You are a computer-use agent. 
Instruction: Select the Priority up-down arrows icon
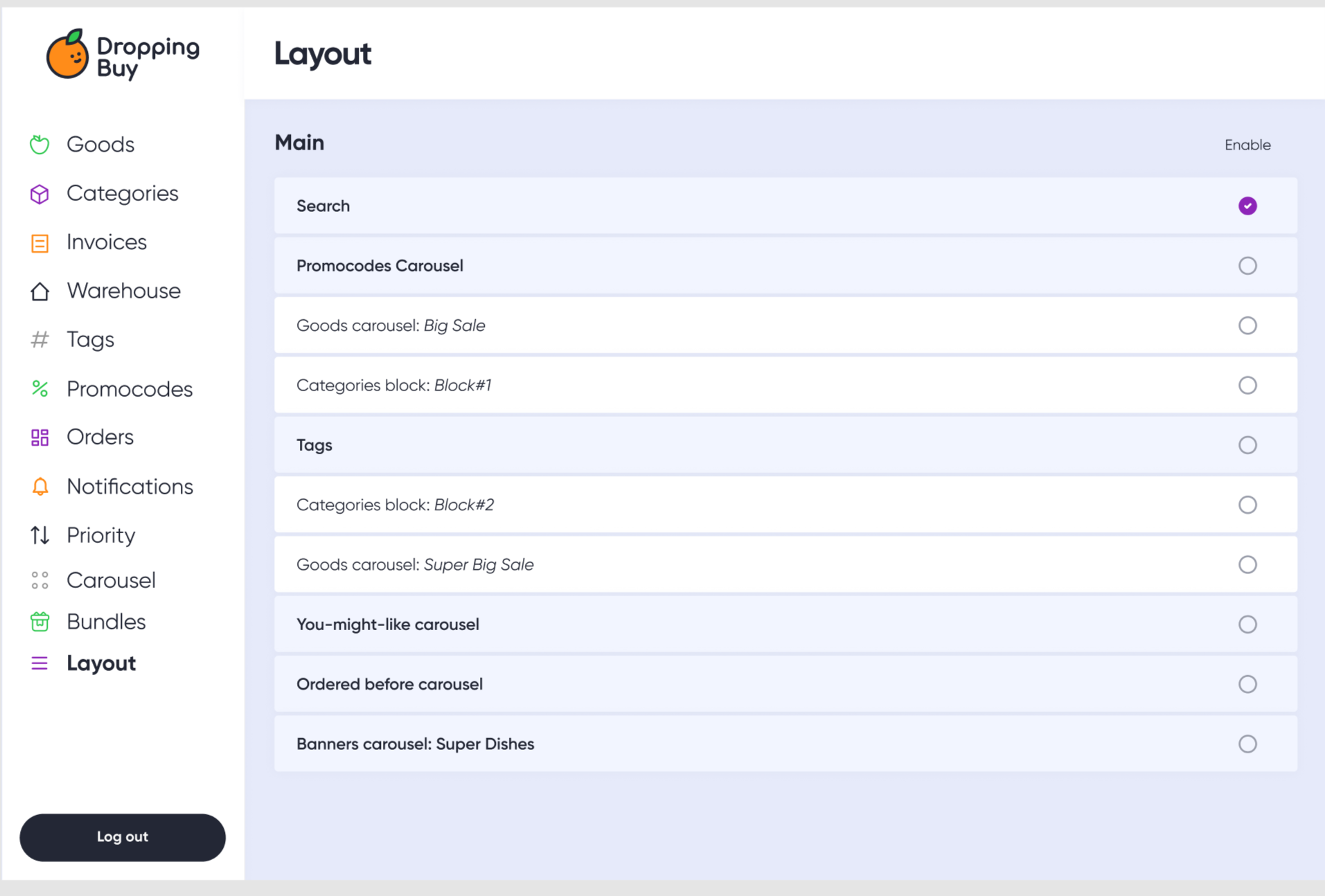click(39, 535)
